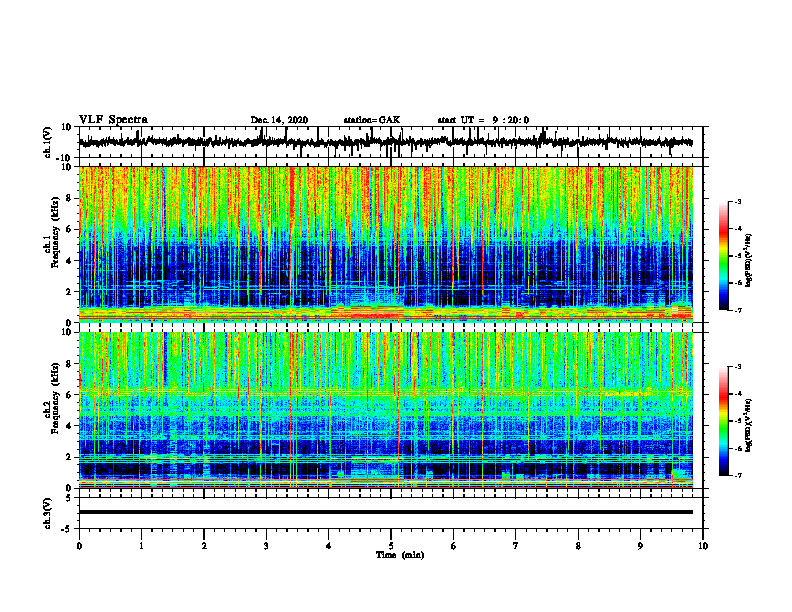Click the ch.3 flat black signal line
Screen dimensions: 792x612
[385, 512]
